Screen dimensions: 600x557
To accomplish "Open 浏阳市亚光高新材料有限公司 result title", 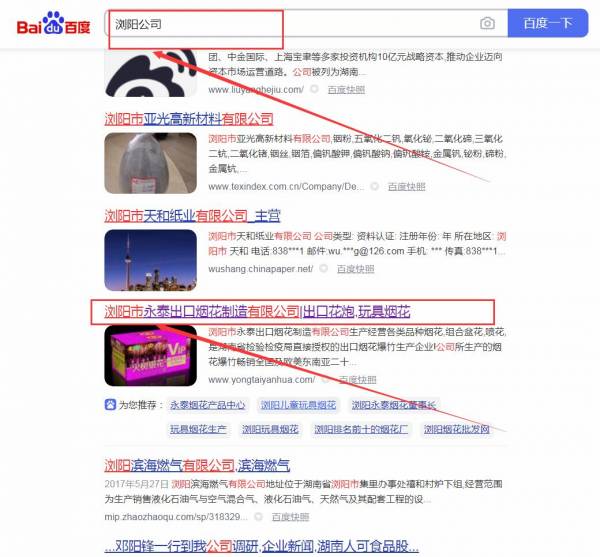I will [x=188, y=119].
